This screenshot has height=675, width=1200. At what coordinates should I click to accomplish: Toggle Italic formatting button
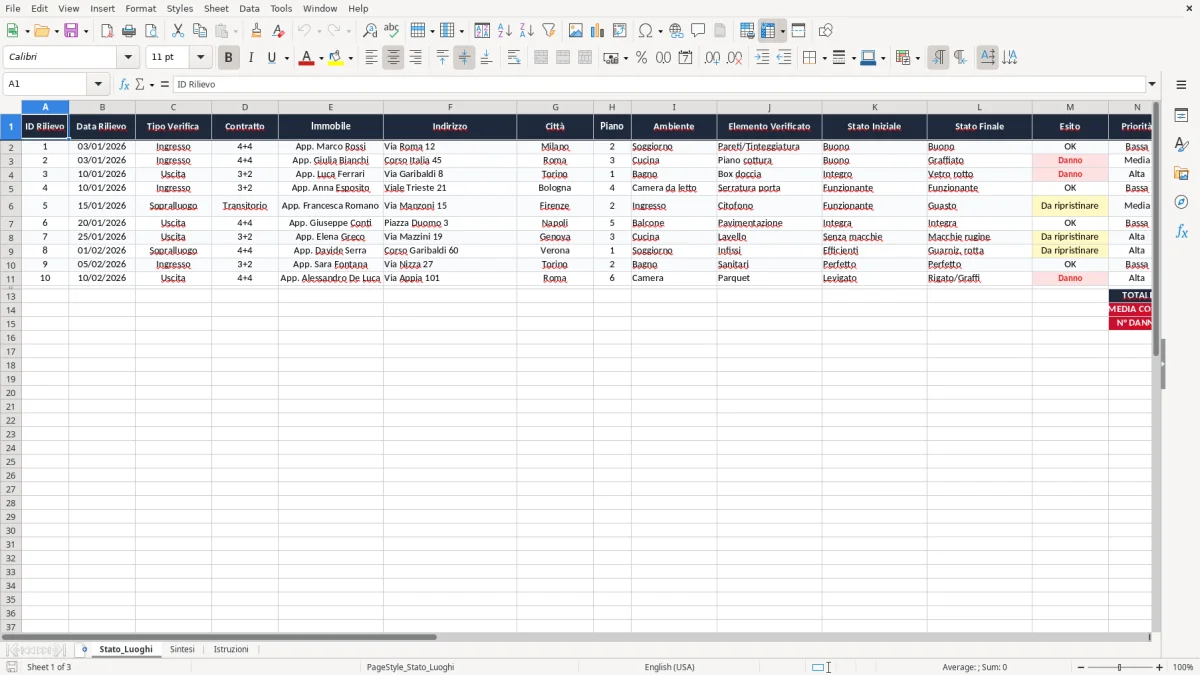pyautogui.click(x=250, y=58)
